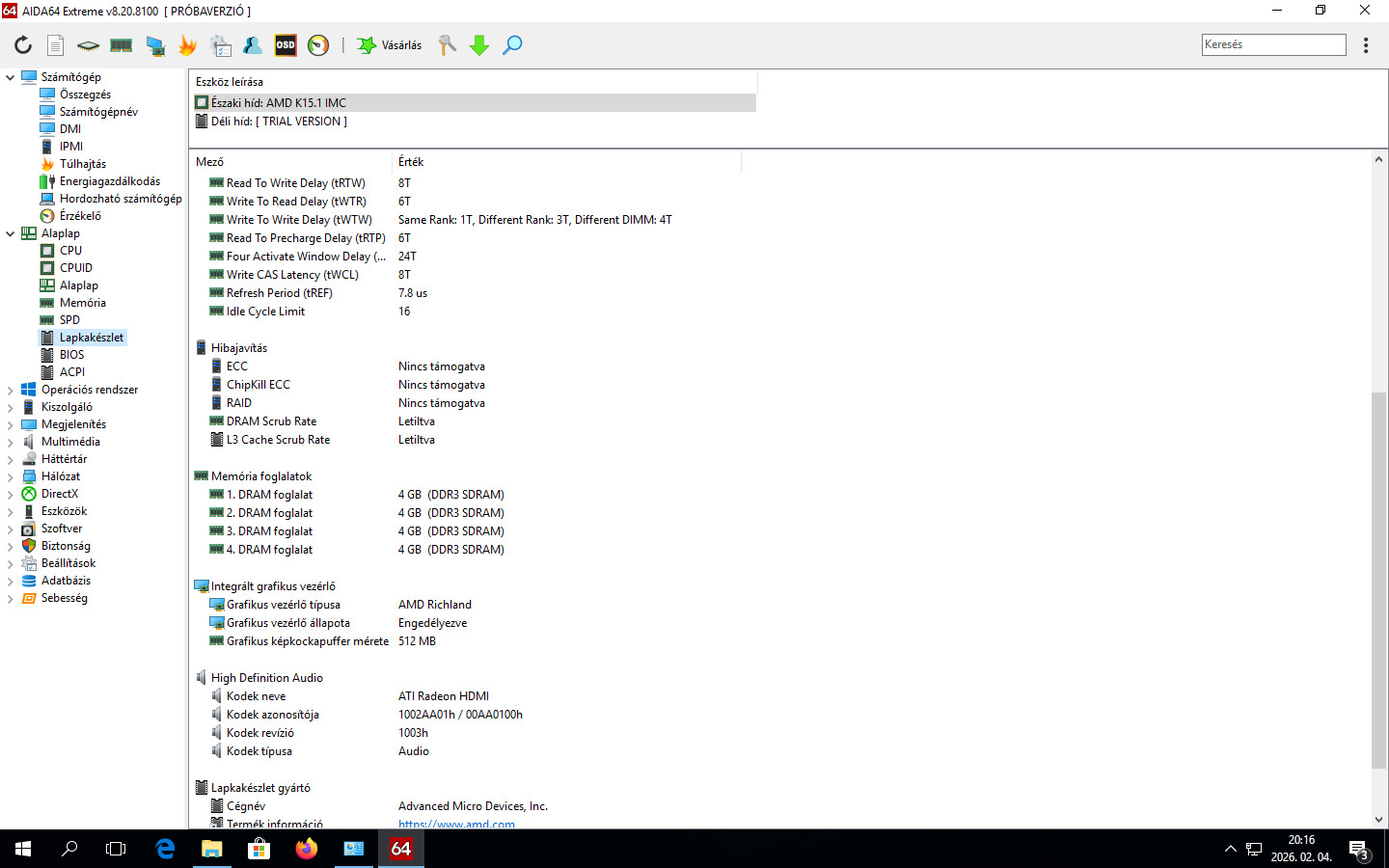Screen dimensions: 1389x868
Task: Open the clock gauge toolbar icon
Action: click(x=318, y=45)
